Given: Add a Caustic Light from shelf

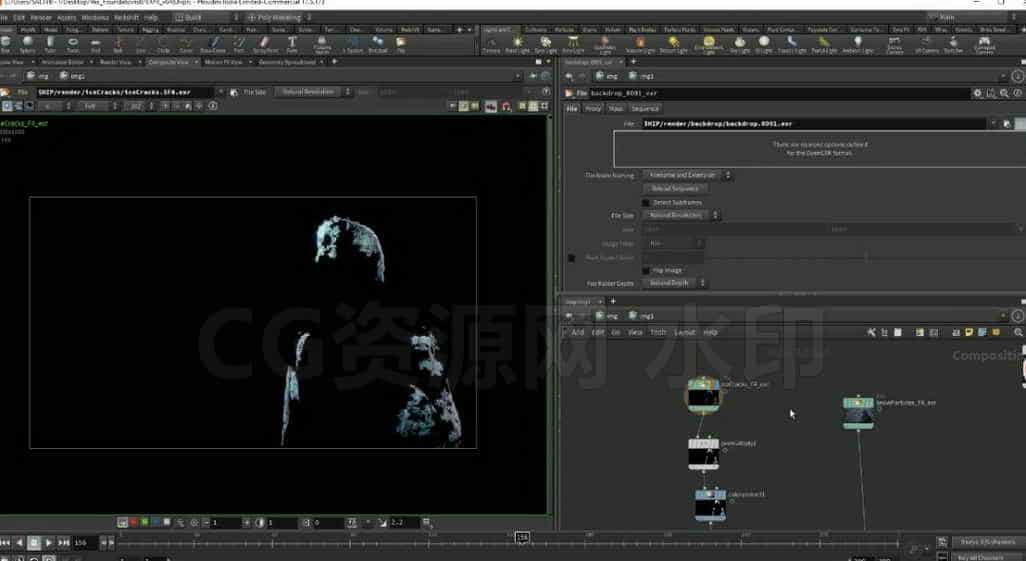Looking at the screenshot, I should coord(792,45).
